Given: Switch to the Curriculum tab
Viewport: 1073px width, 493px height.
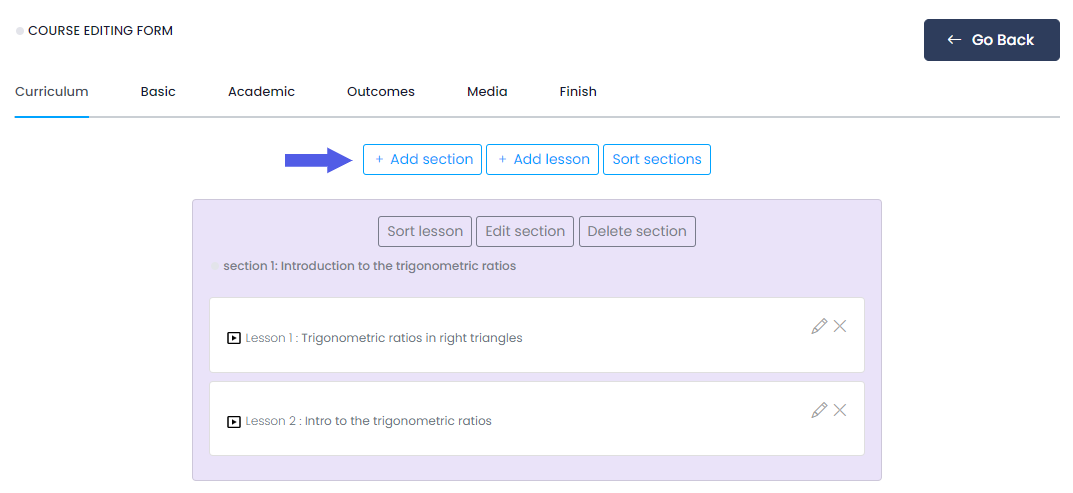Looking at the screenshot, I should coord(52,92).
